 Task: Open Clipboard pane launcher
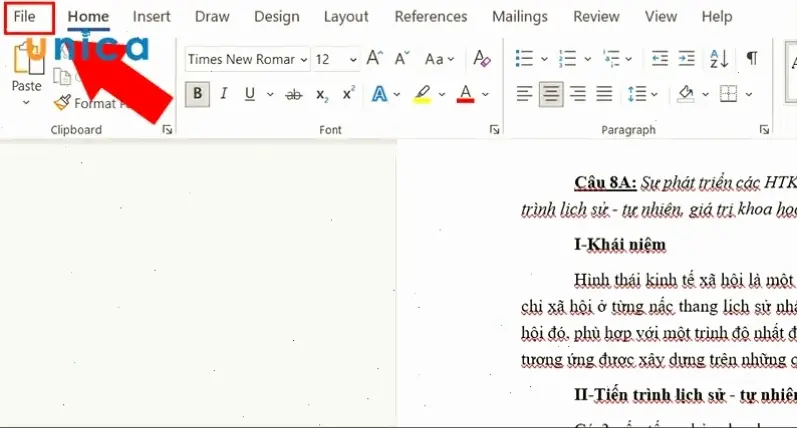click(x=167, y=130)
